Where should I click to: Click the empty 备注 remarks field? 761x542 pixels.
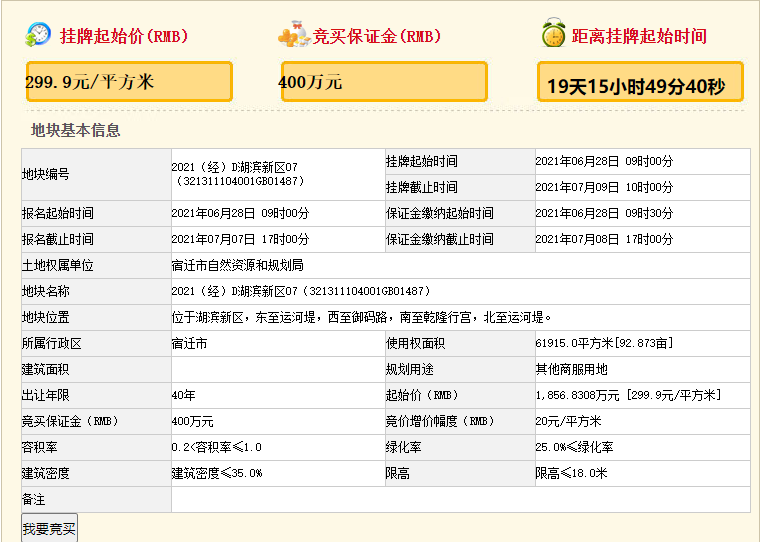(460, 499)
